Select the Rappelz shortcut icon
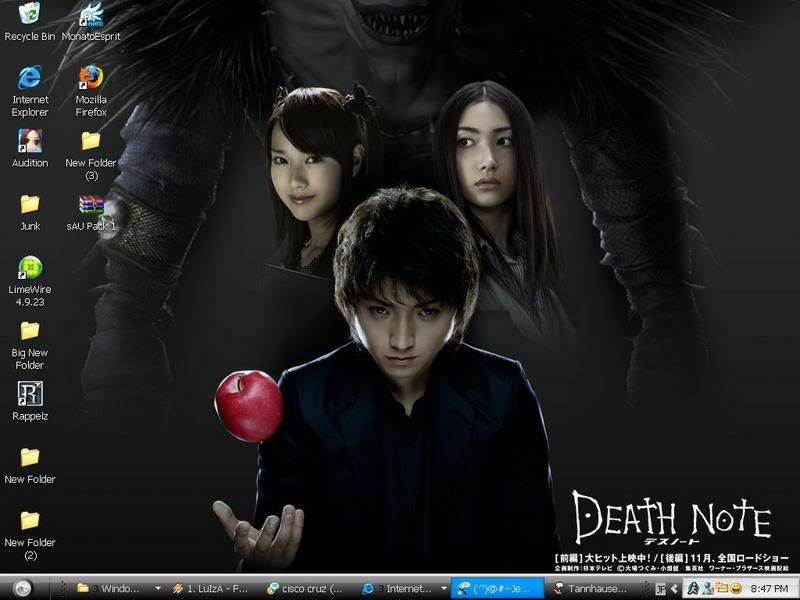800x600 pixels. pos(30,401)
